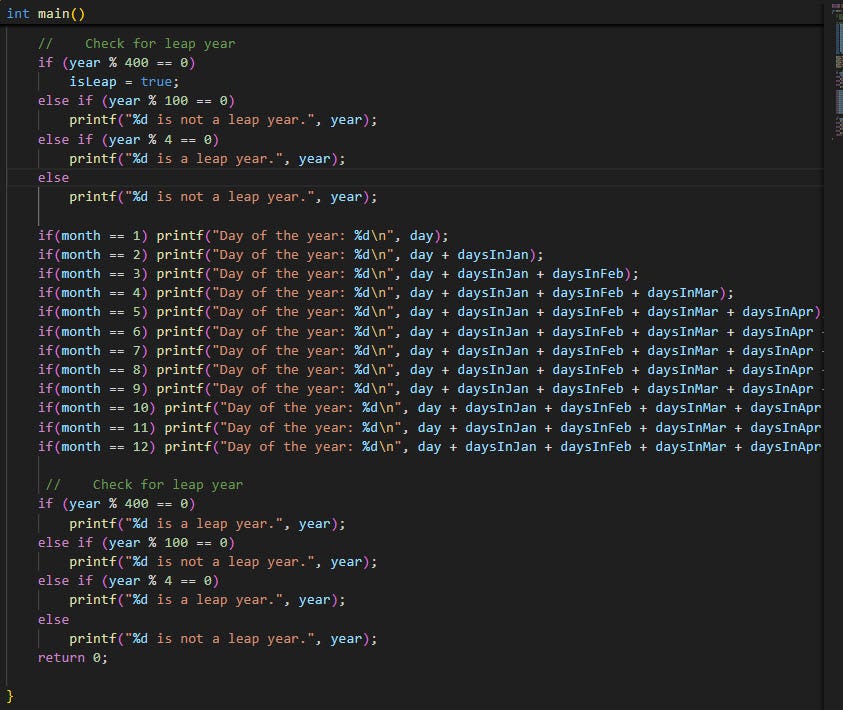The image size is (843, 710).
Task: Click the 'isLeap = true;' statement
Action: pos(122,81)
